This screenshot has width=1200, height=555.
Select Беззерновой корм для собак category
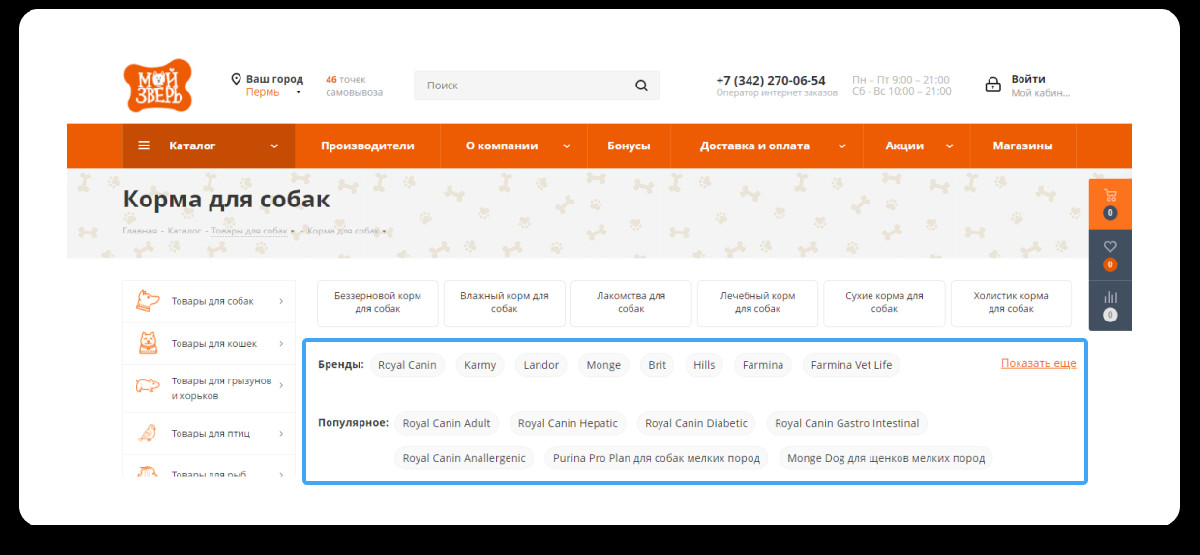click(377, 303)
